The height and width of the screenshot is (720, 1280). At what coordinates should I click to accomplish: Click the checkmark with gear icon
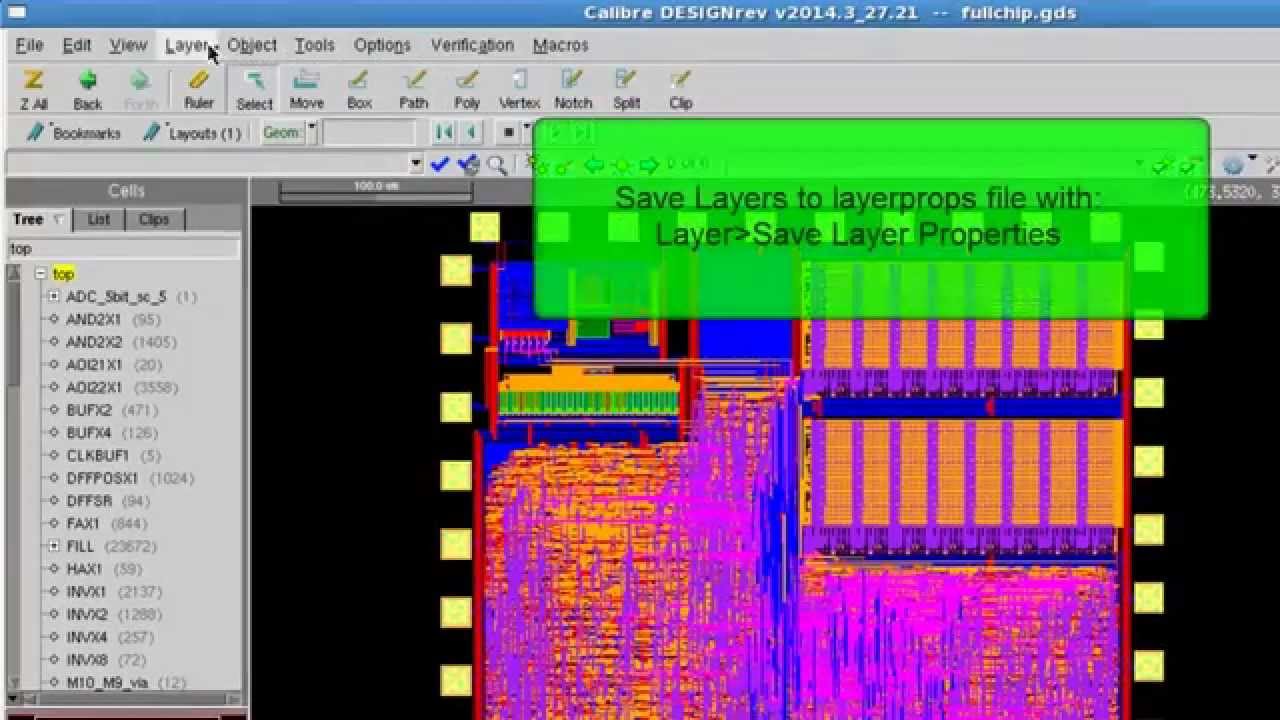[x=468, y=164]
